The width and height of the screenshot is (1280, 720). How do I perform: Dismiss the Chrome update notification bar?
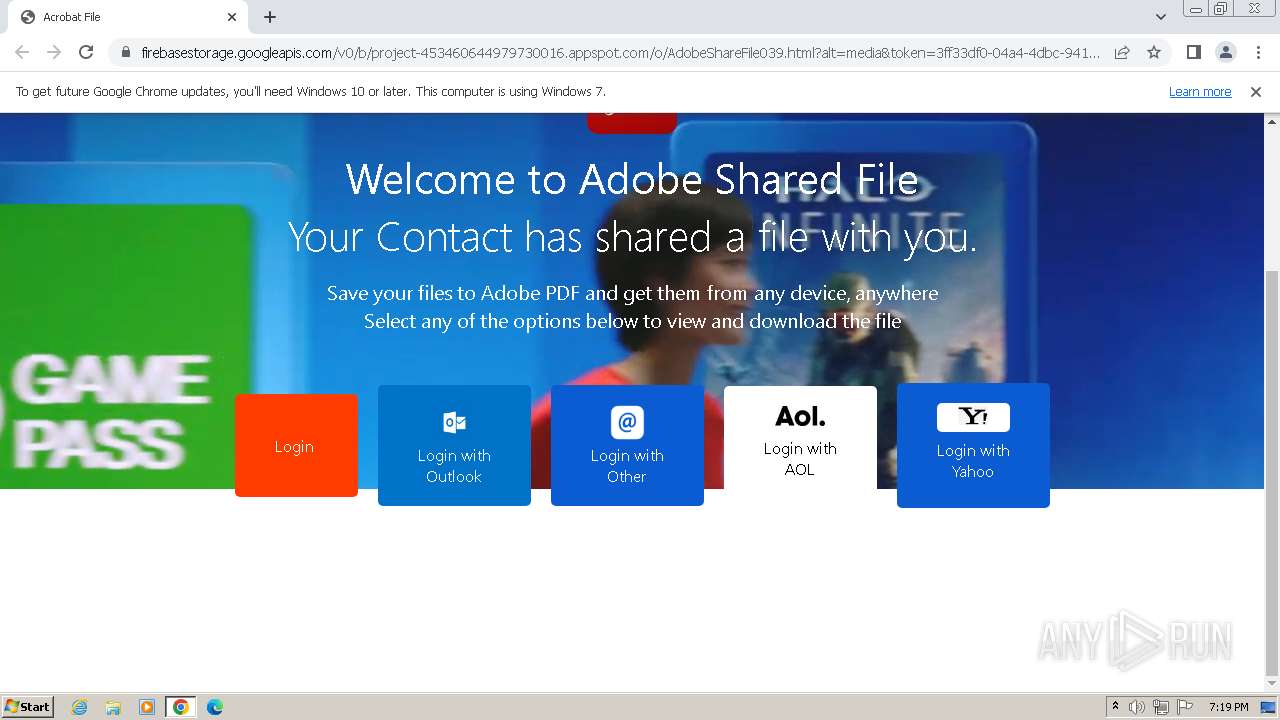[1256, 92]
